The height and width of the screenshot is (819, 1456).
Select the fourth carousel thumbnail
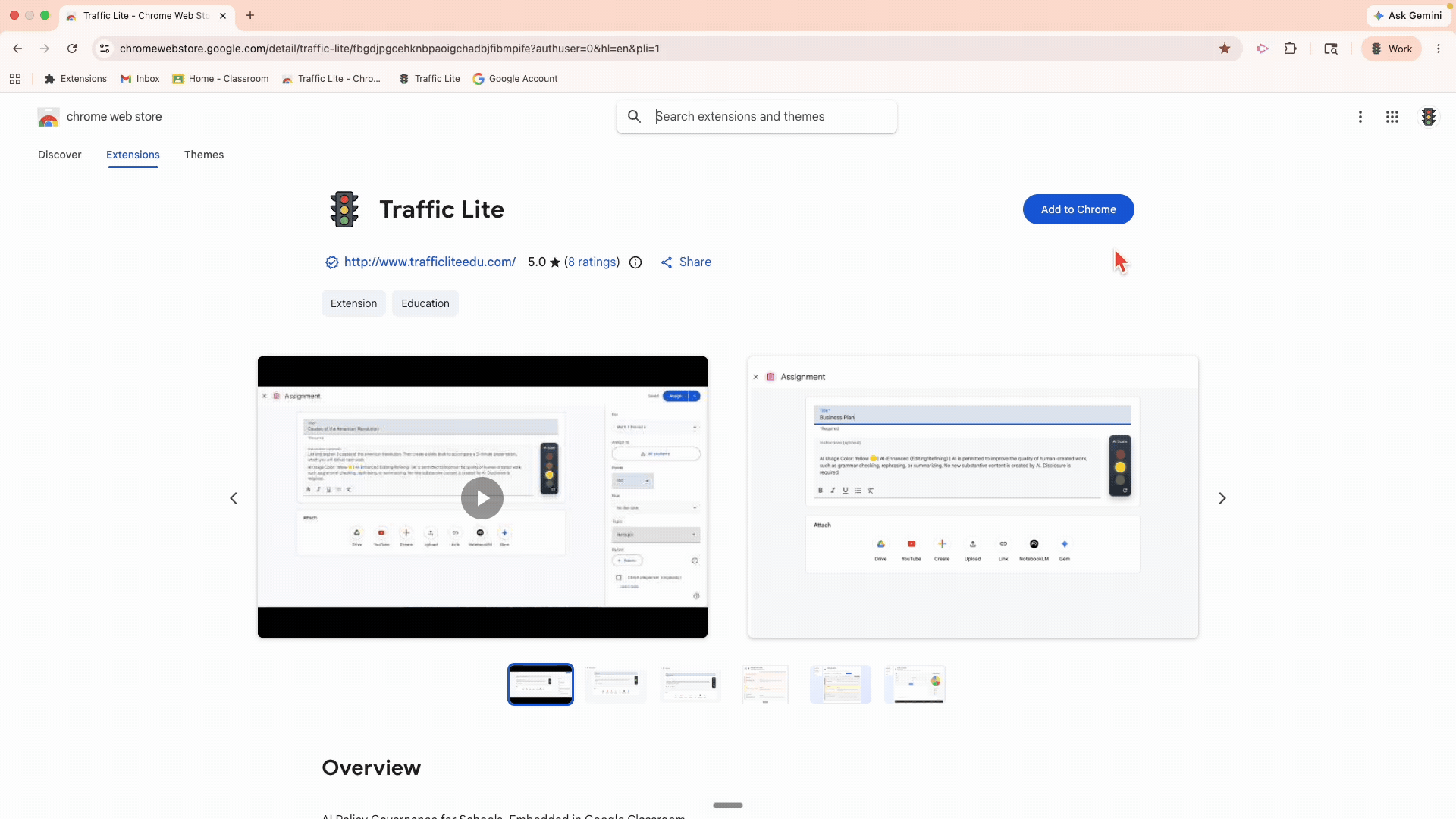tap(765, 684)
